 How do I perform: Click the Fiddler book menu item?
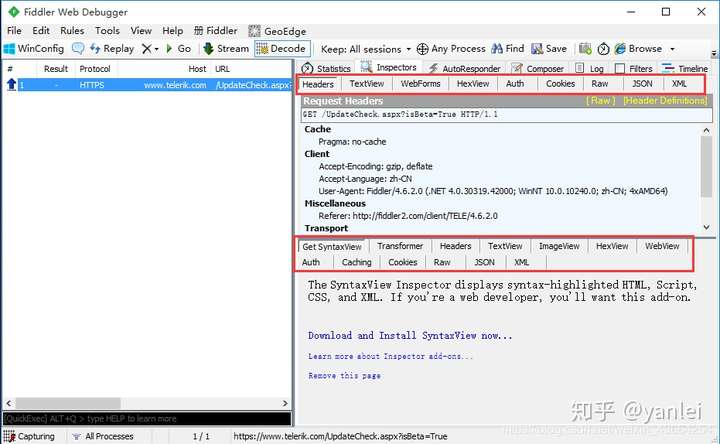(x=216, y=31)
